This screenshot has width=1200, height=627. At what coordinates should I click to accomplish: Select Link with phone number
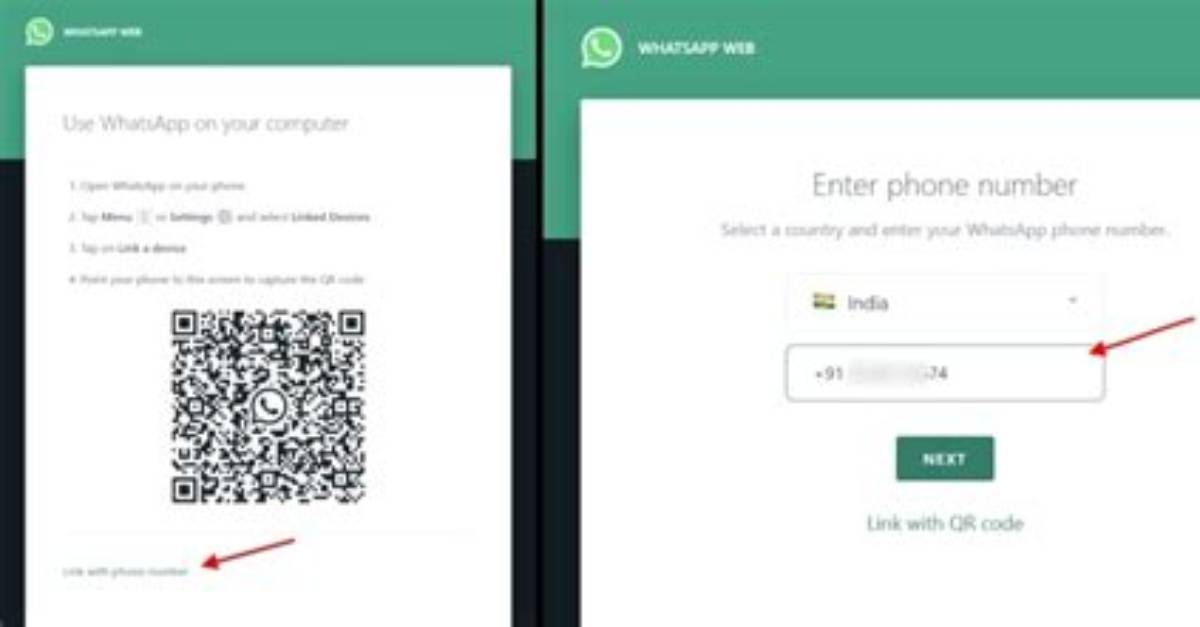(125, 572)
